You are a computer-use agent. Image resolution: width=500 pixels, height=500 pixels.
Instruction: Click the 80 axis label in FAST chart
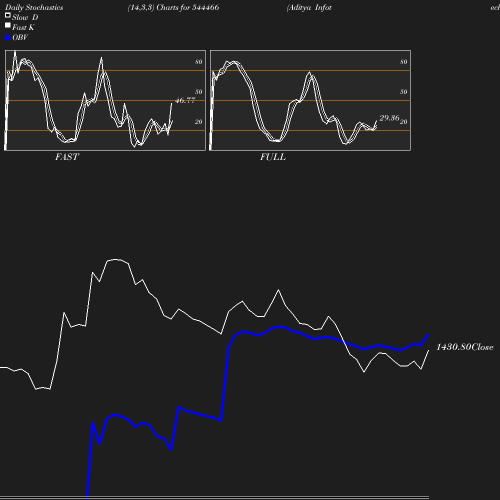(x=199, y=62)
